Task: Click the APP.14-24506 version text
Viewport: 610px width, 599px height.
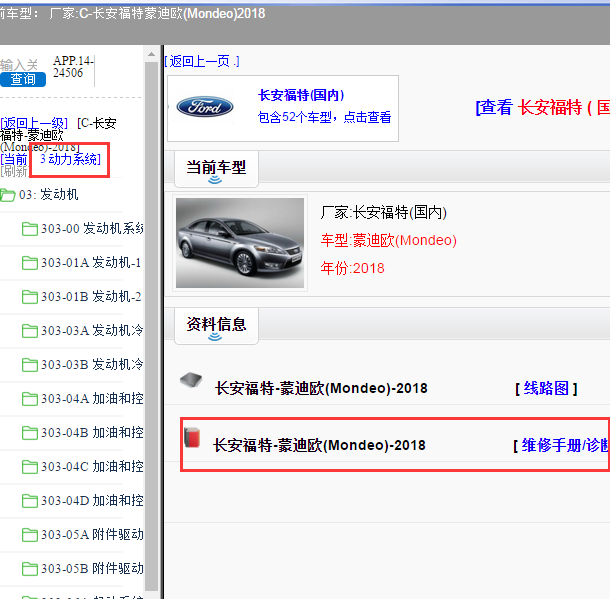Action: tap(73, 67)
